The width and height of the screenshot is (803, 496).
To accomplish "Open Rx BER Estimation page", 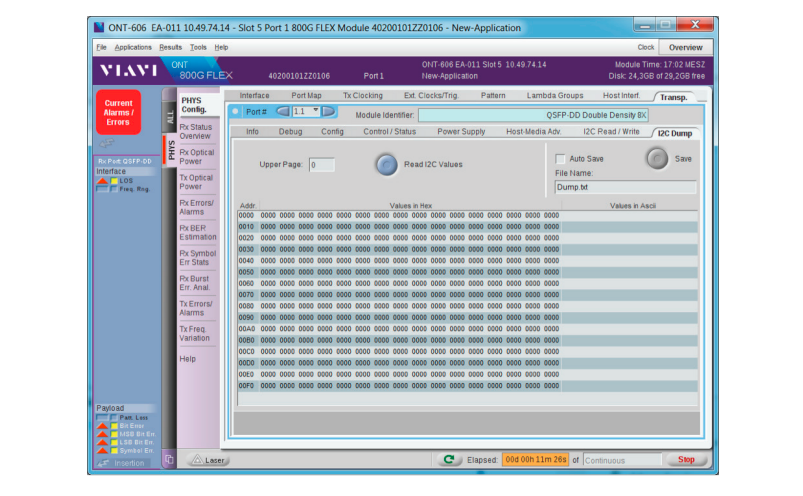I will 197,232.
